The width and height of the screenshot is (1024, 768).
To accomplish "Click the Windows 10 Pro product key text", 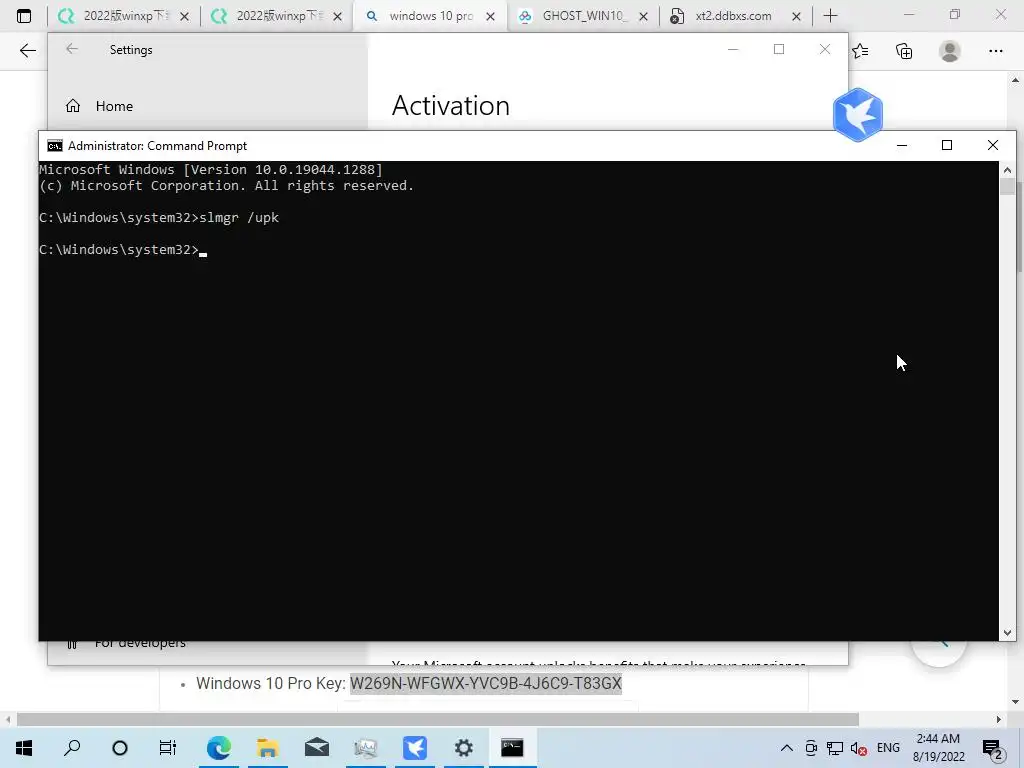I will coord(485,684).
